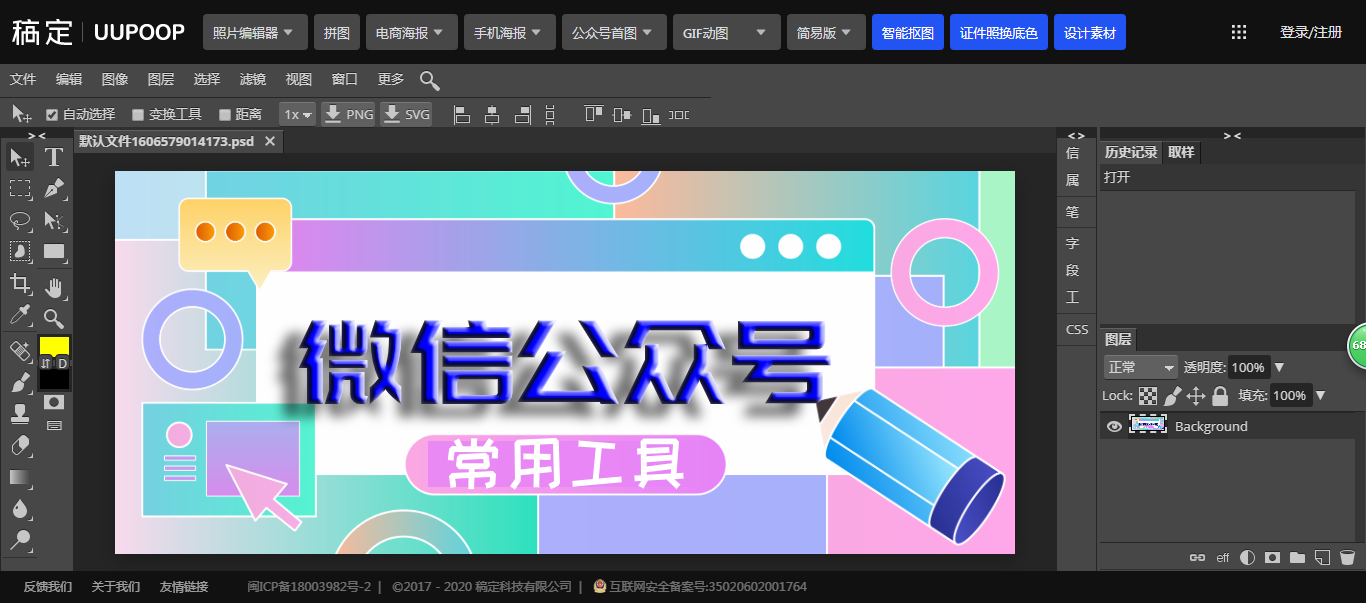The width and height of the screenshot is (1366, 603).
Task: Open the 滤镜 menu
Action: pyautogui.click(x=253, y=79)
